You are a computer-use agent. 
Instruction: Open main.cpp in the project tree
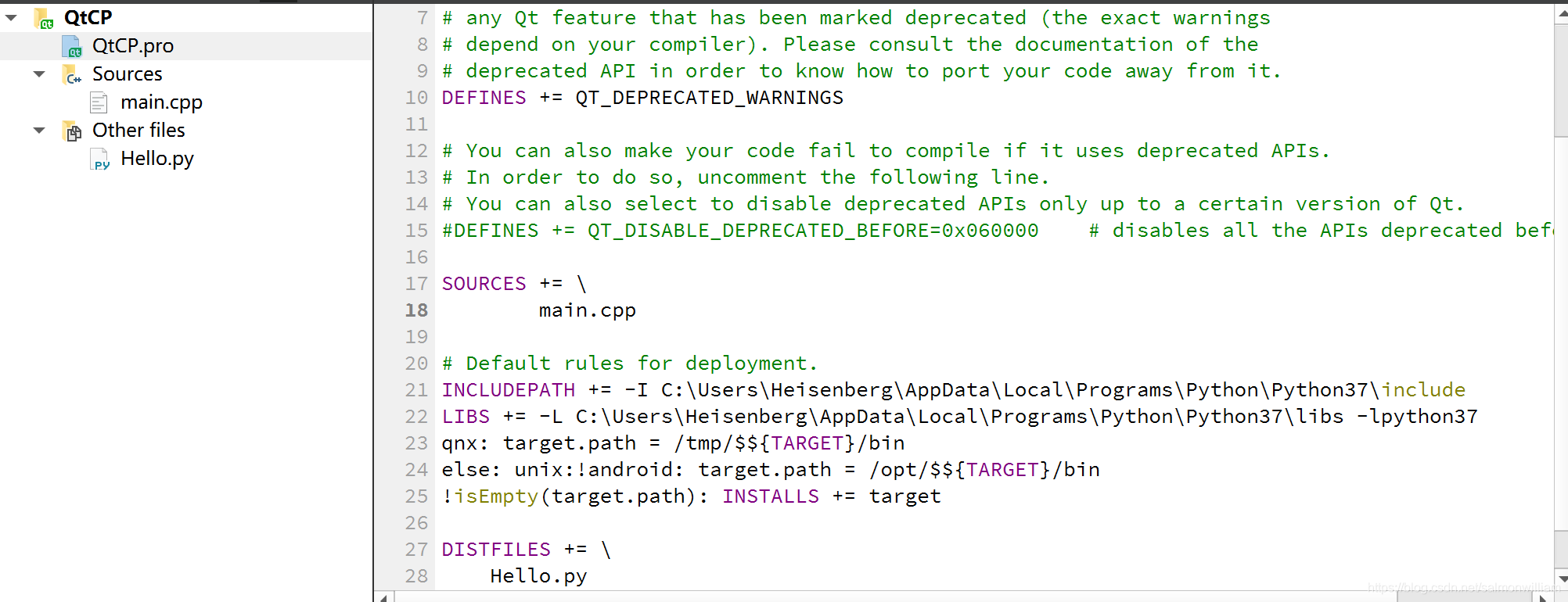[161, 102]
